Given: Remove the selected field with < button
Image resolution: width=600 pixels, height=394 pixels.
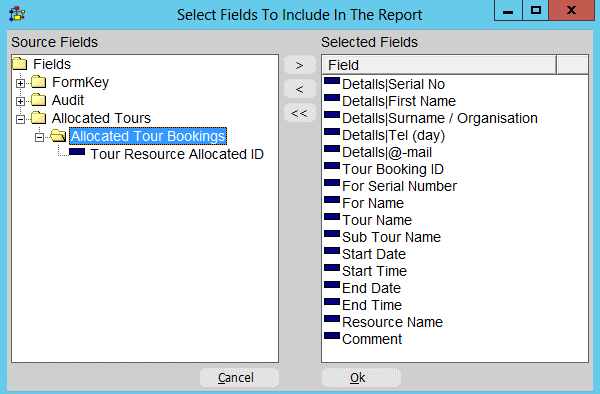Looking at the screenshot, I should (x=300, y=90).
